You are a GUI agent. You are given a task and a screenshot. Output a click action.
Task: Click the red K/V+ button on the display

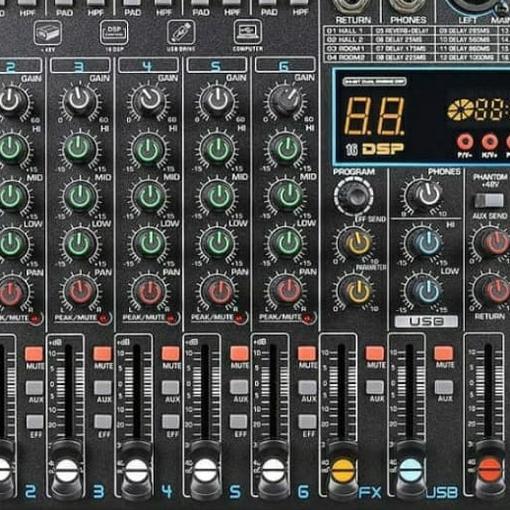[489, 142]
